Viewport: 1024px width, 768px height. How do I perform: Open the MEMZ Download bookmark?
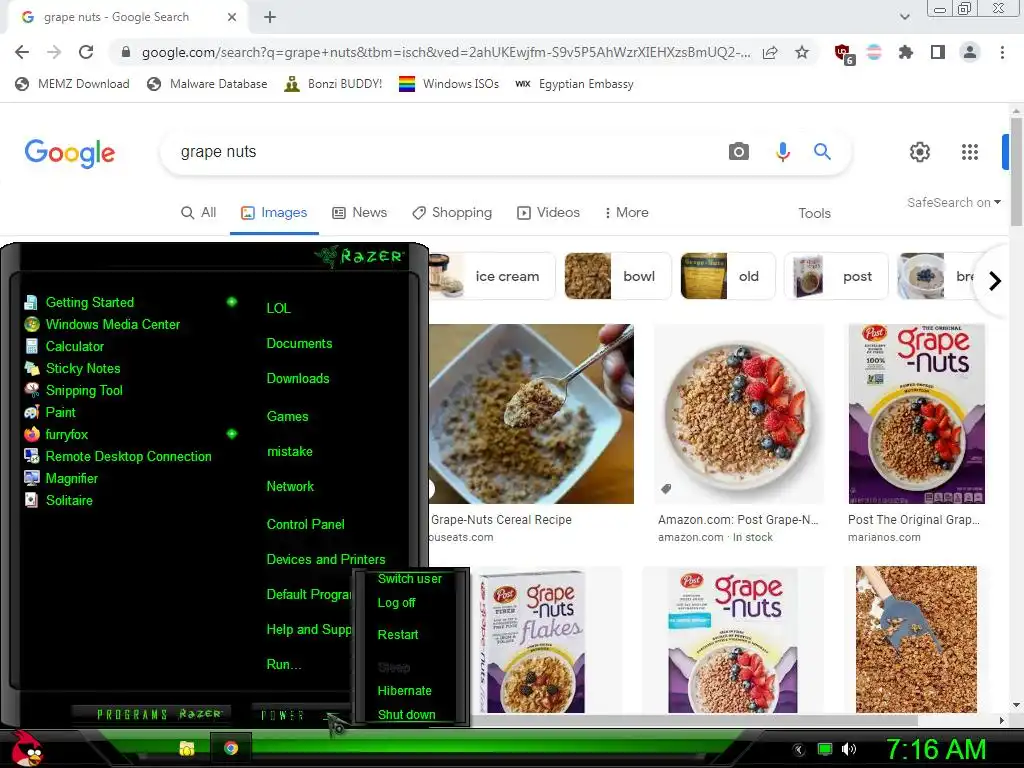pyautogui.click(x=72, y=84)
